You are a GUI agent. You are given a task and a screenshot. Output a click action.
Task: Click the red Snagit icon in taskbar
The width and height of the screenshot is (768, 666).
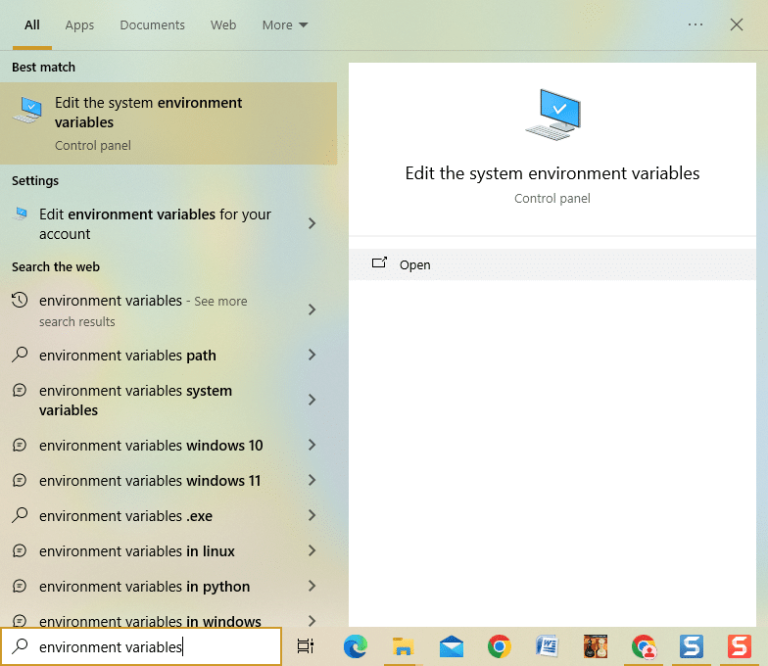coord(739,646)
